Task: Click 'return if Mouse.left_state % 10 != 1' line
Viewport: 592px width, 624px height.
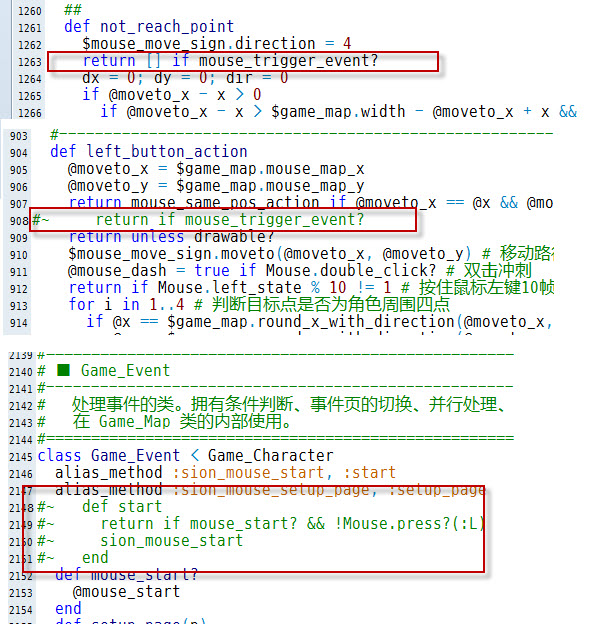Action: 230,288
